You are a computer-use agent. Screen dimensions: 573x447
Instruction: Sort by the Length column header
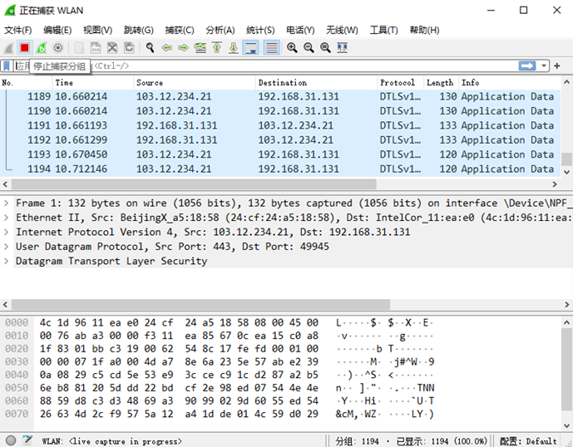(441, 83)
